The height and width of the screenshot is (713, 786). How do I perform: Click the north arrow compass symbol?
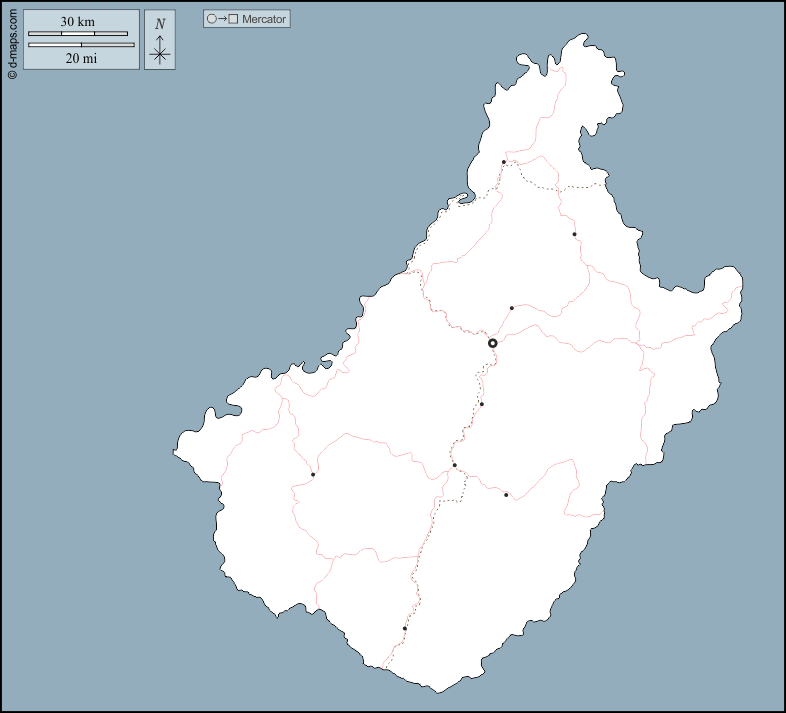click(x=160, y=51)
